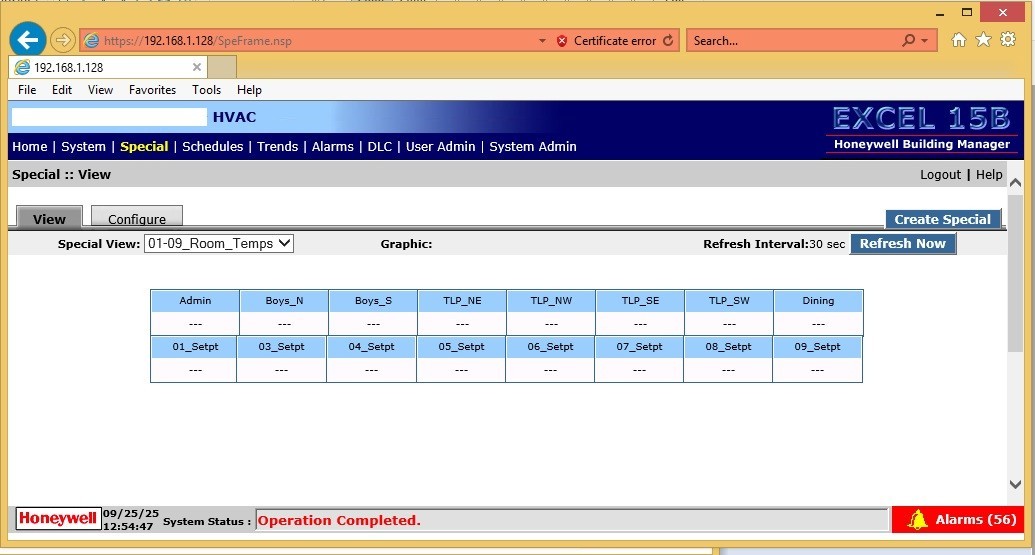Click the Boys_N column header

pos(284,300)
